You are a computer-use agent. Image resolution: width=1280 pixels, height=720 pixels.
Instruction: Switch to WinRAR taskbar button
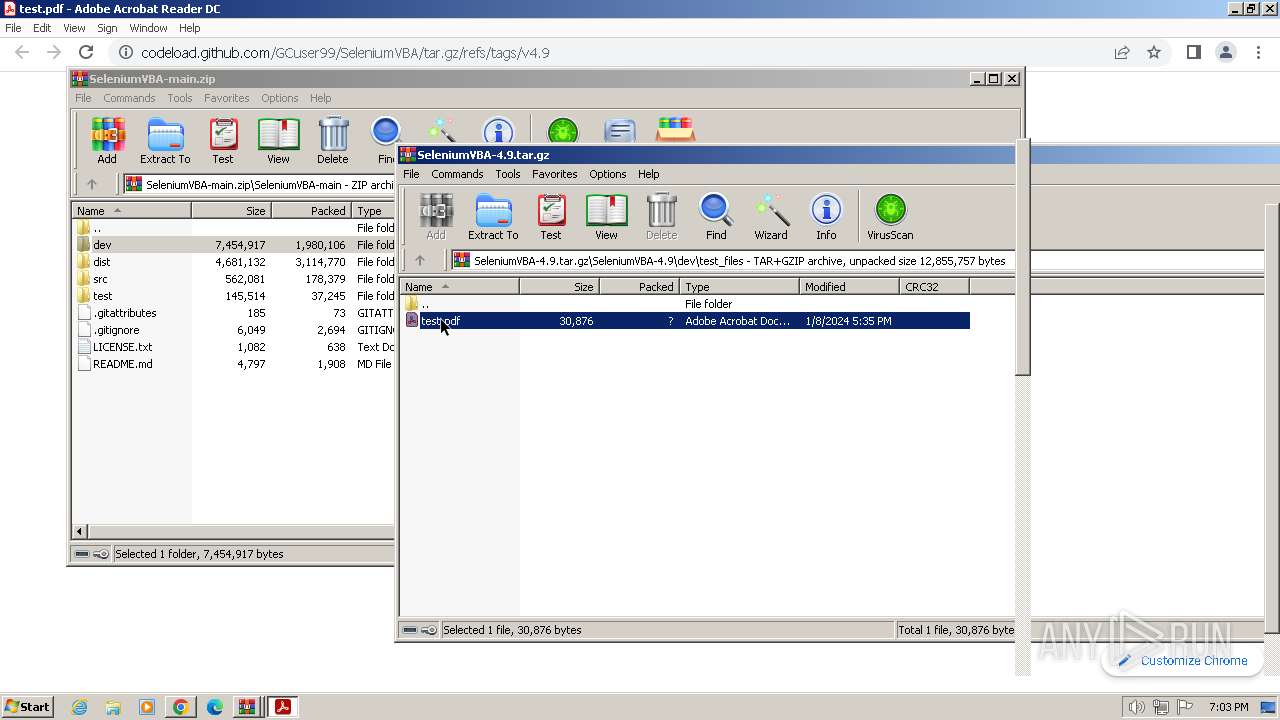[247, 707]
